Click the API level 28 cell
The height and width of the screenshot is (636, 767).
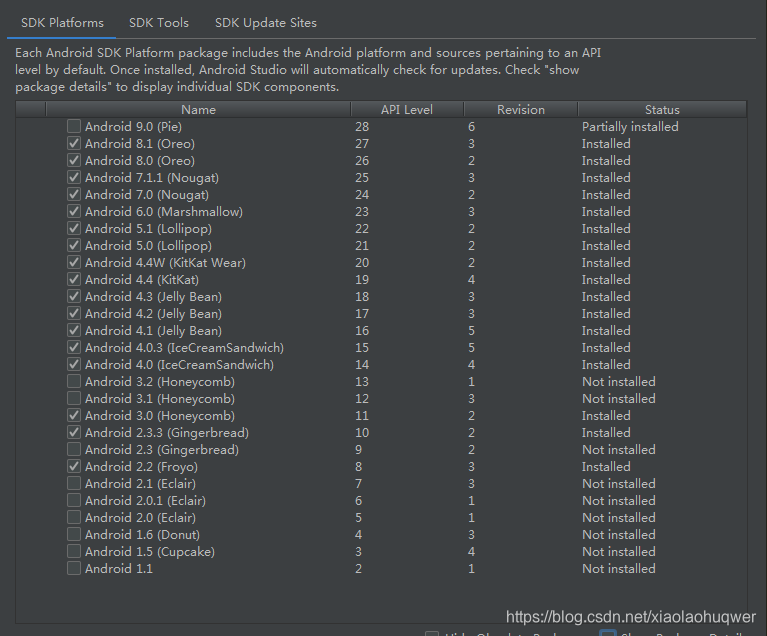point(362,127)
